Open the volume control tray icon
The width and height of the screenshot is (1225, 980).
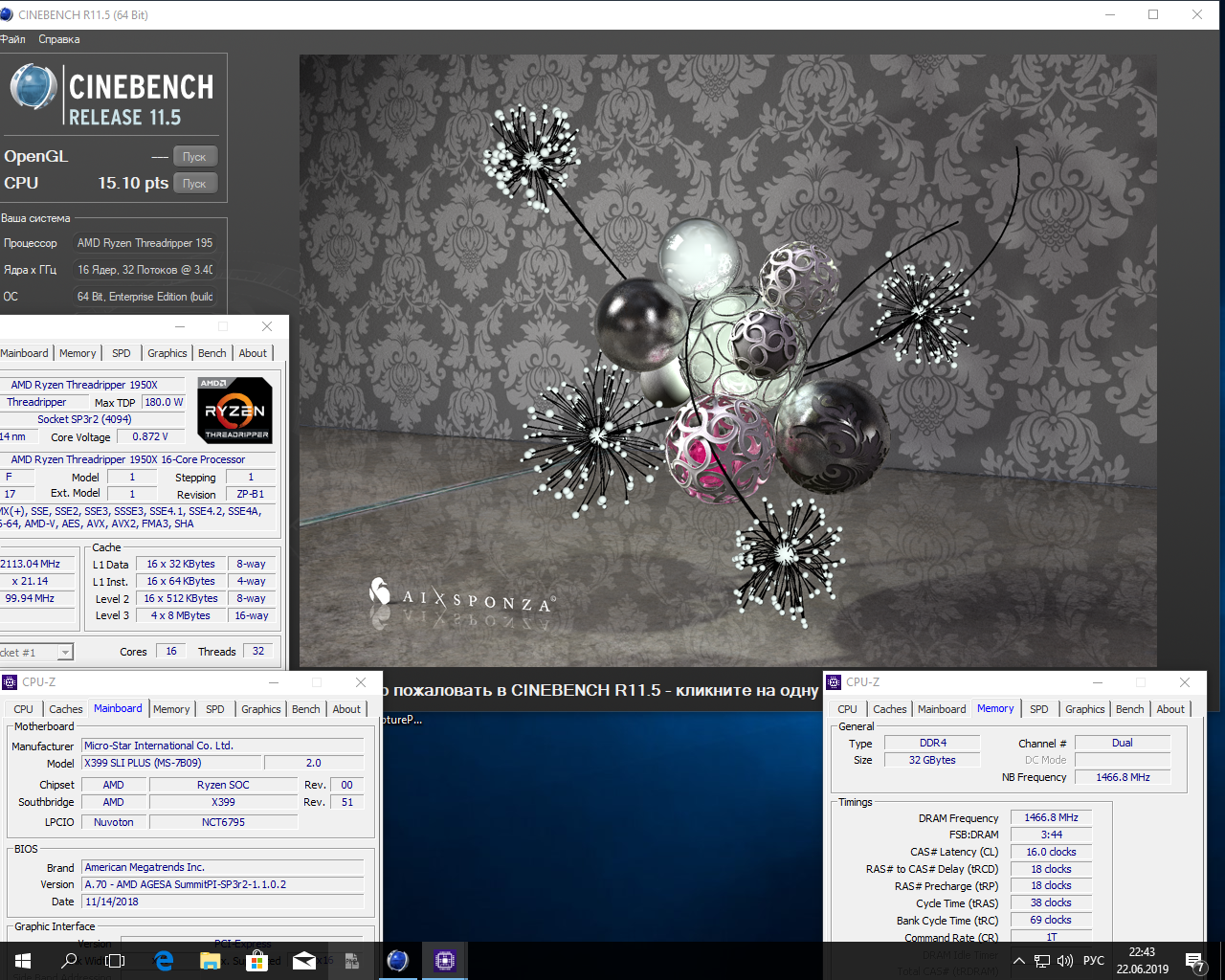tap(1065, 961)
